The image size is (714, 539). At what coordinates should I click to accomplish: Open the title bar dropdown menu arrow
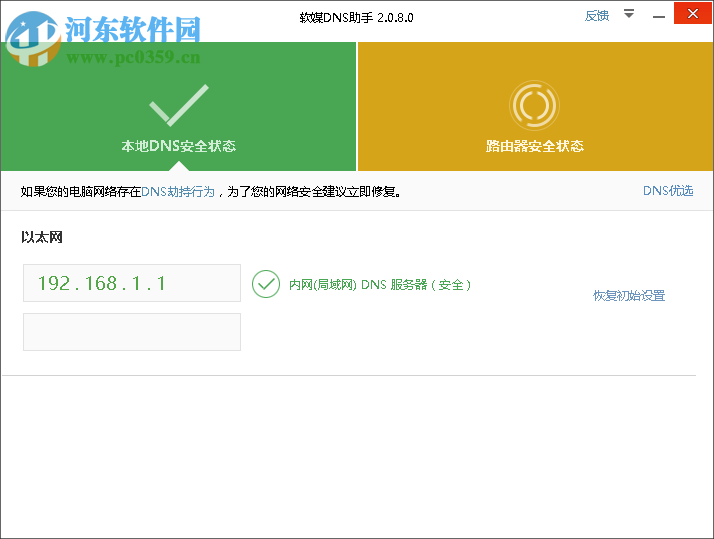[x=629, y=14]
